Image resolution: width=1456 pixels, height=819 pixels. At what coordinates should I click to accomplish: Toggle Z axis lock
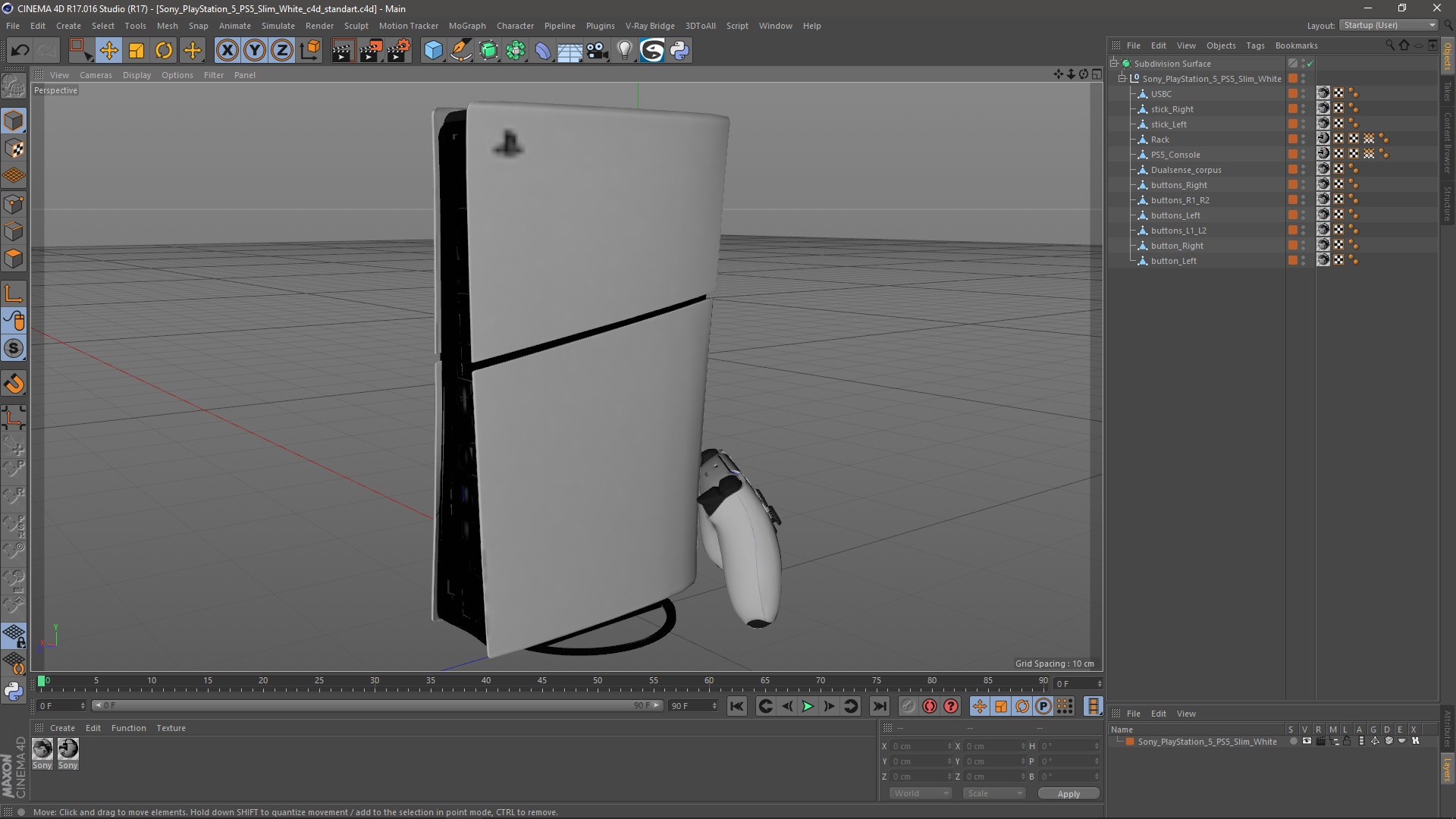click(282, 51)
